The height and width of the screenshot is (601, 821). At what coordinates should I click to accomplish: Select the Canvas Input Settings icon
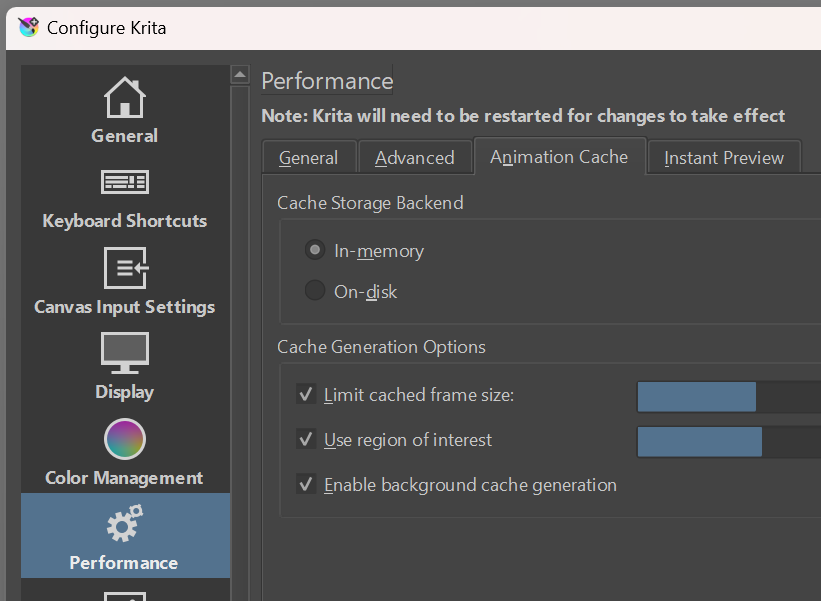(x=125, y=268)
